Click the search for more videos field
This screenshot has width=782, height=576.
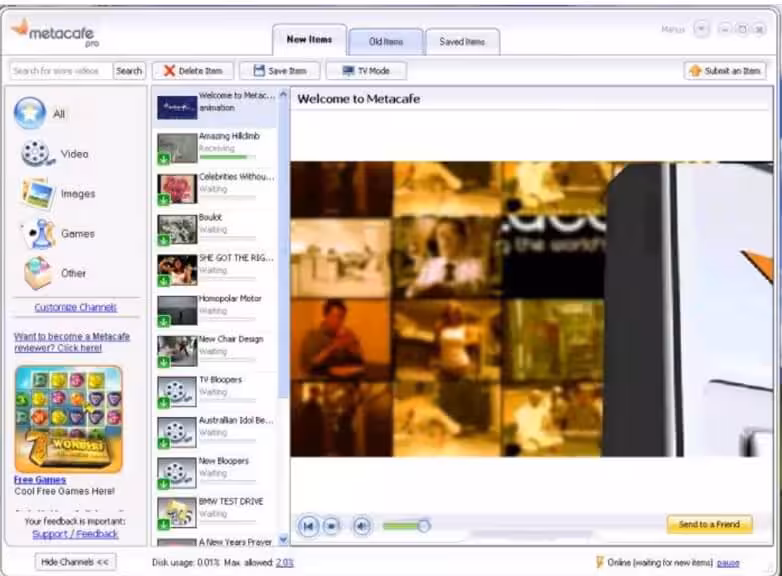click(61, 71)
